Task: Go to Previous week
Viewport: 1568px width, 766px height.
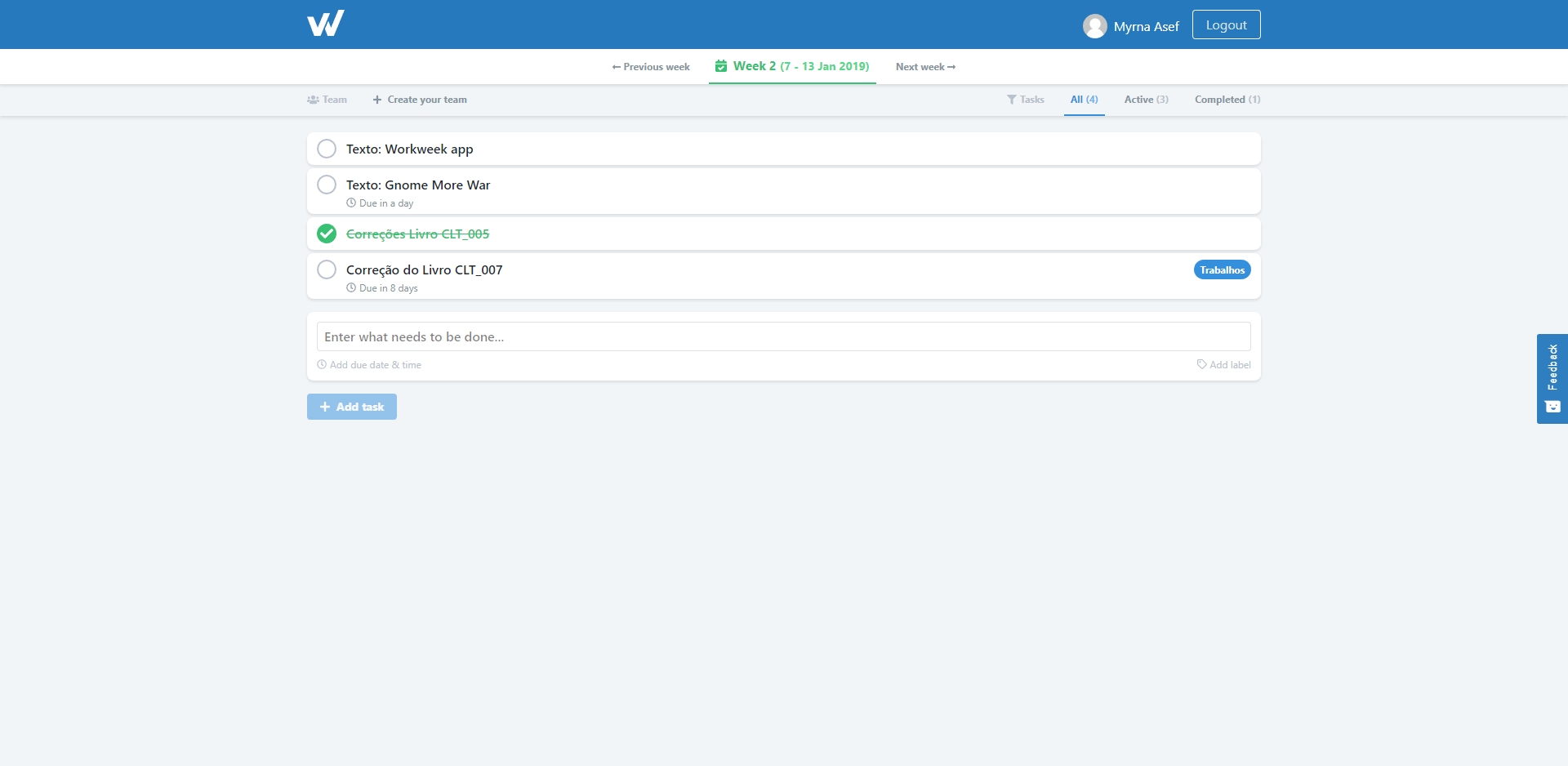Action: click(x=651, y=67)
